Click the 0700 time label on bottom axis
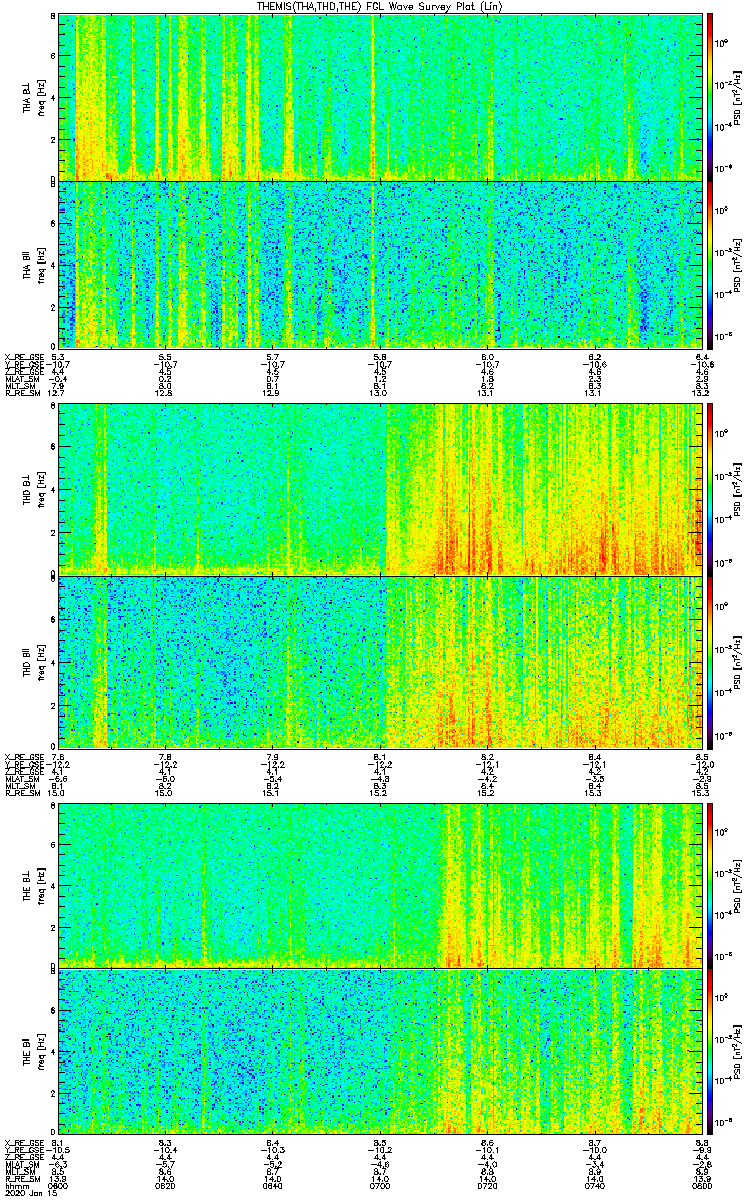This screenshot has width=750, height=1200. click(380, 1185)
